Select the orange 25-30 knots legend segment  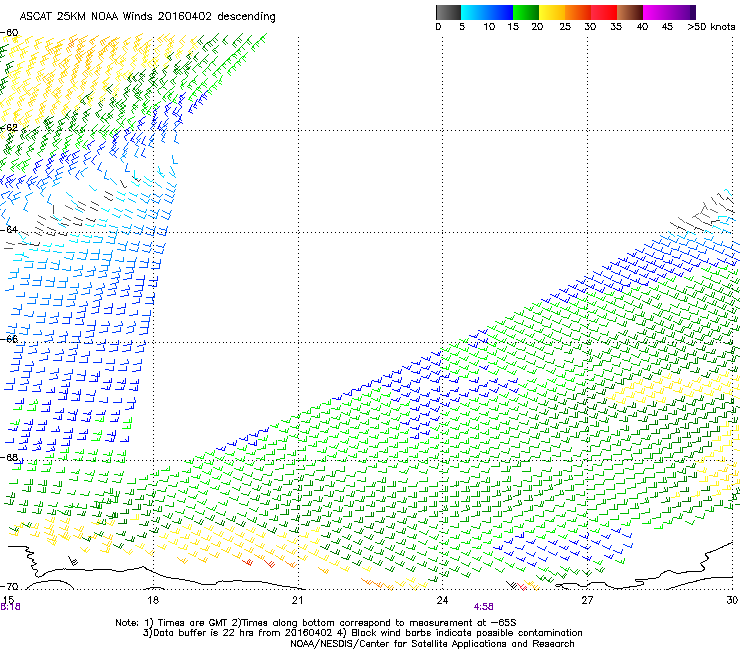(x=578, y=12)
